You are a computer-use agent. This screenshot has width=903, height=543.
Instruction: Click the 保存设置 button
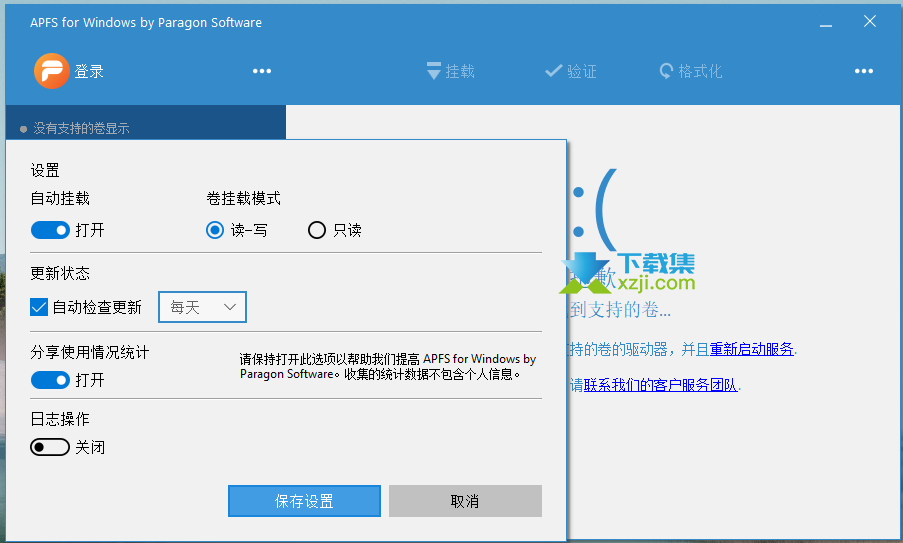click(304, 501)
